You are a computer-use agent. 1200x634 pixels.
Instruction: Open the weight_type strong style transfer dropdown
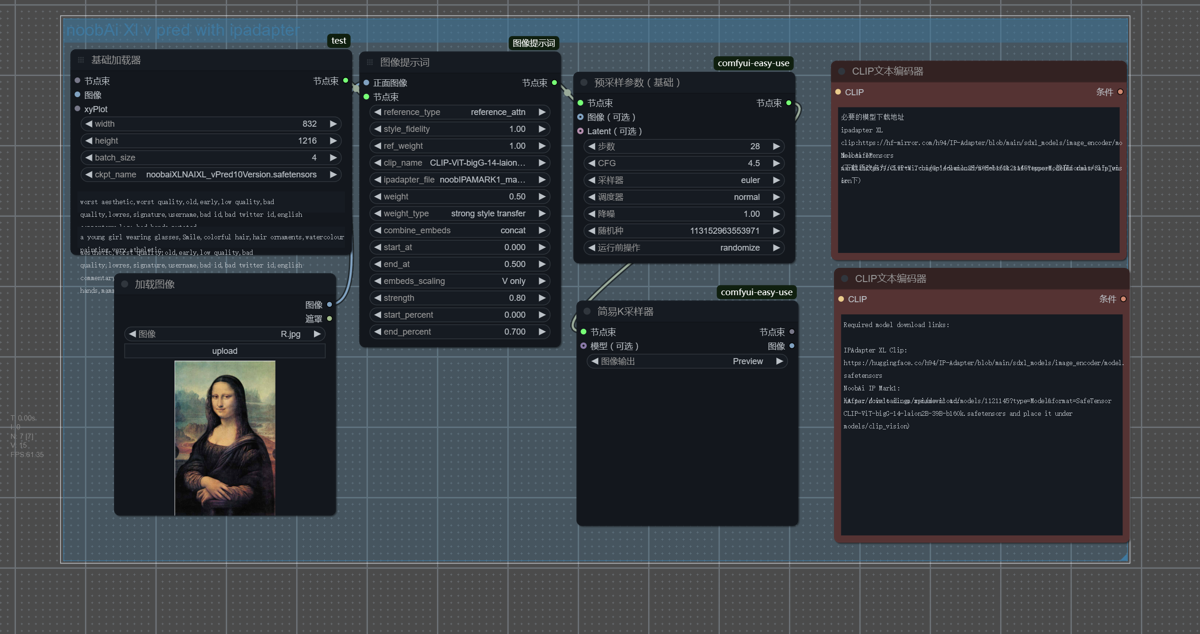point(461,213)
